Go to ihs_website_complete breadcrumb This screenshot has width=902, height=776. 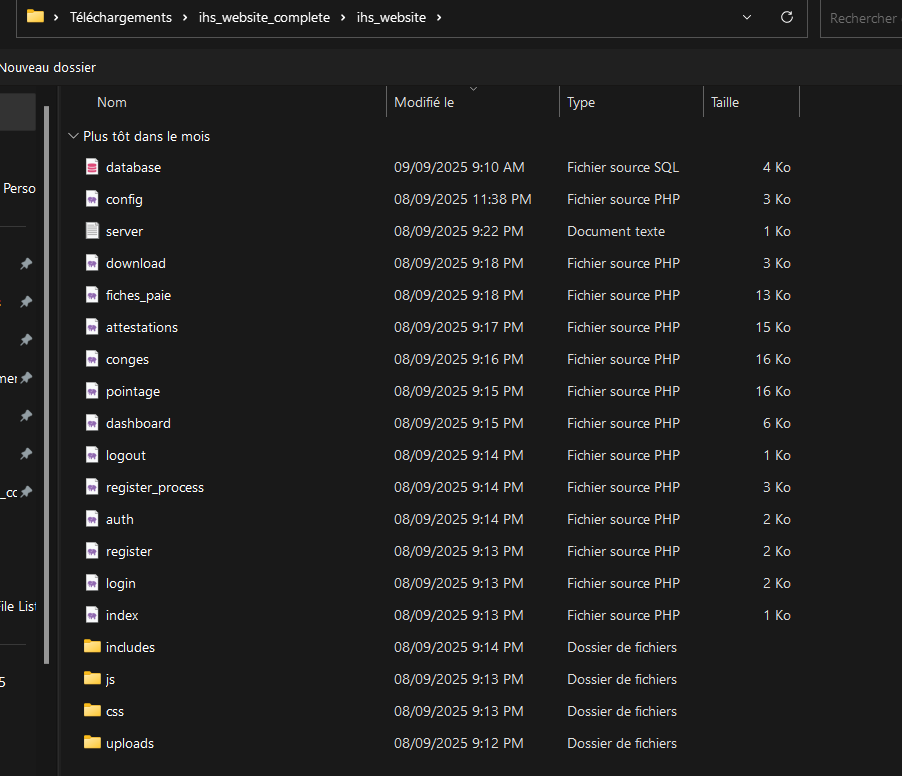point(264,18)
